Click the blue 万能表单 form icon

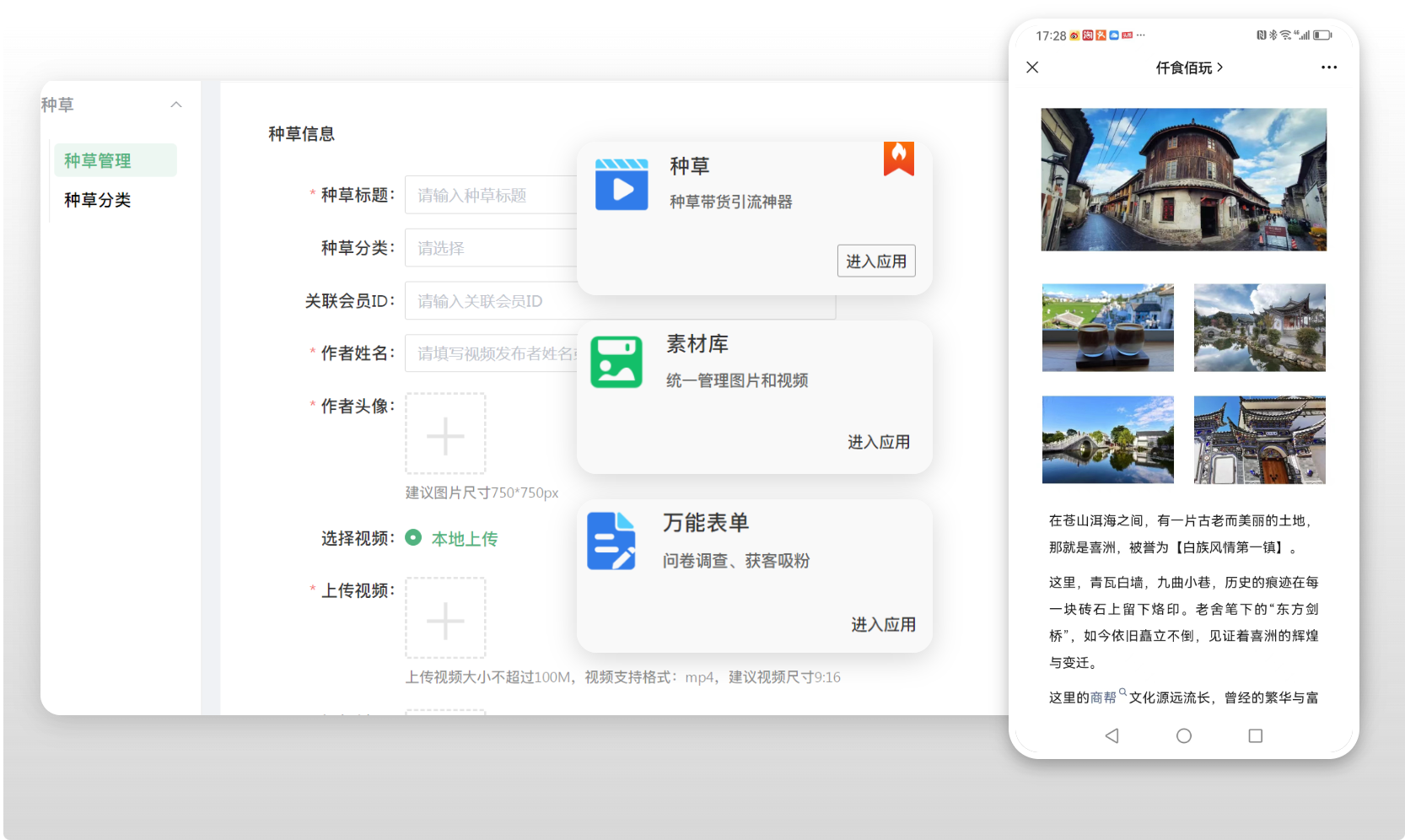pyautogui.click(x=611, y=541)
